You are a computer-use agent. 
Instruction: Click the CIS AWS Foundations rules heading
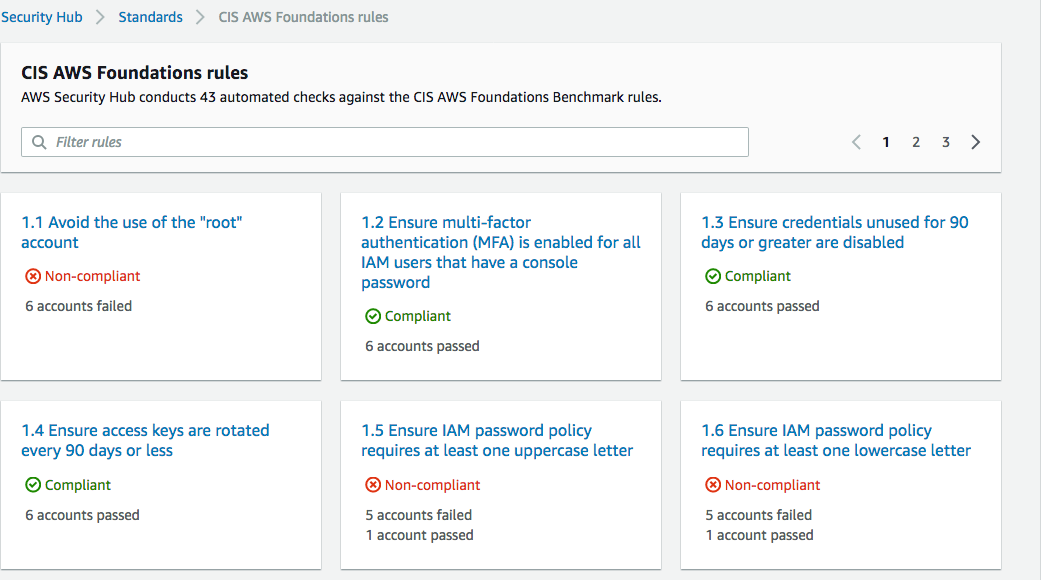(134, 73)
